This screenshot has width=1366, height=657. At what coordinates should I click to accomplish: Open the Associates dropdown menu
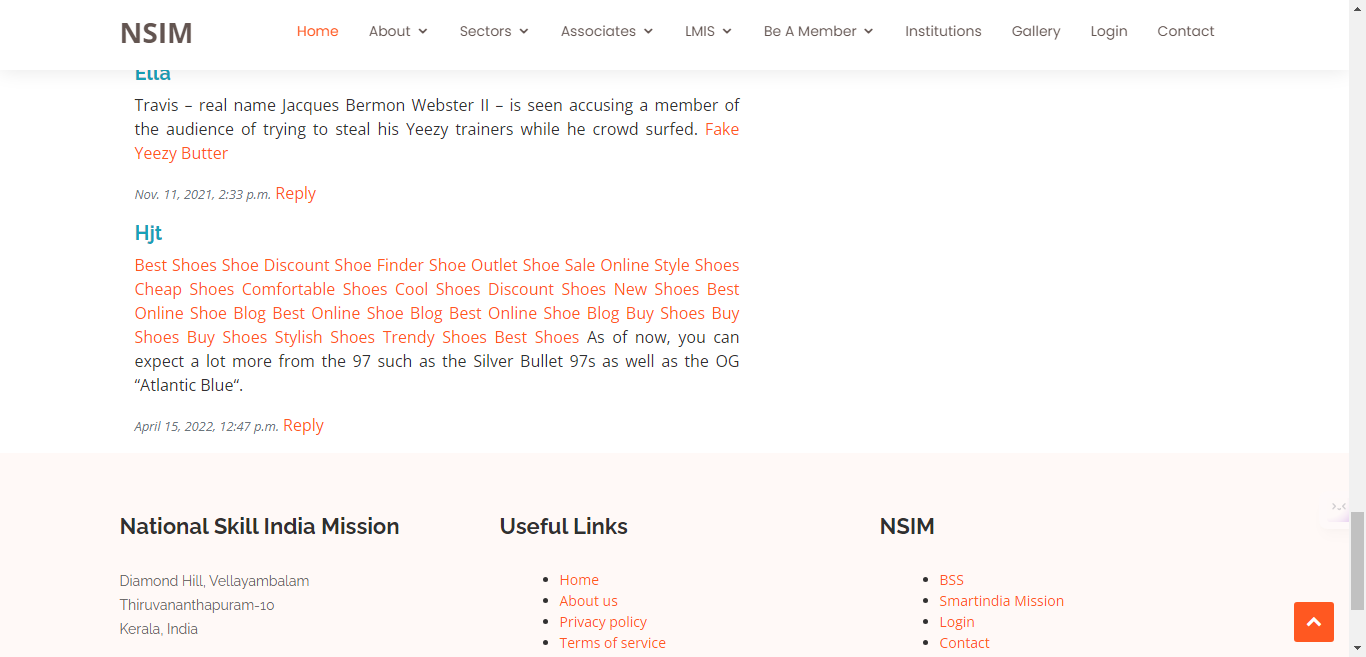(606, 31)
